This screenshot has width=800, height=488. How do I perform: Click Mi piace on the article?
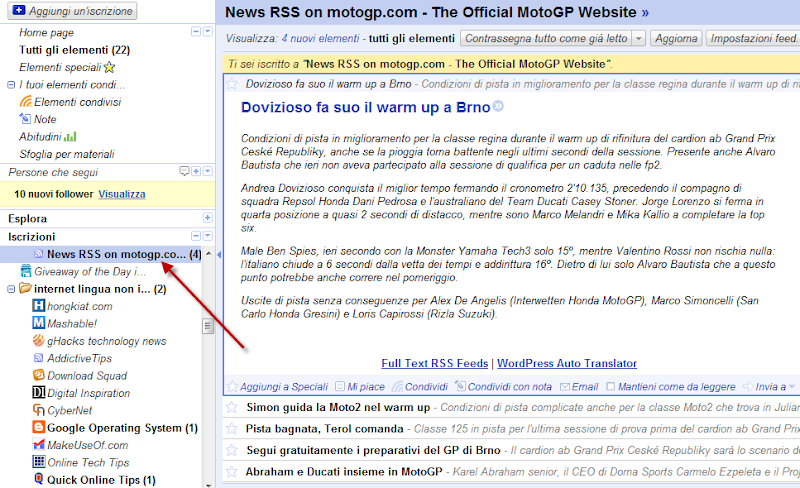click(x=360, y=387)
